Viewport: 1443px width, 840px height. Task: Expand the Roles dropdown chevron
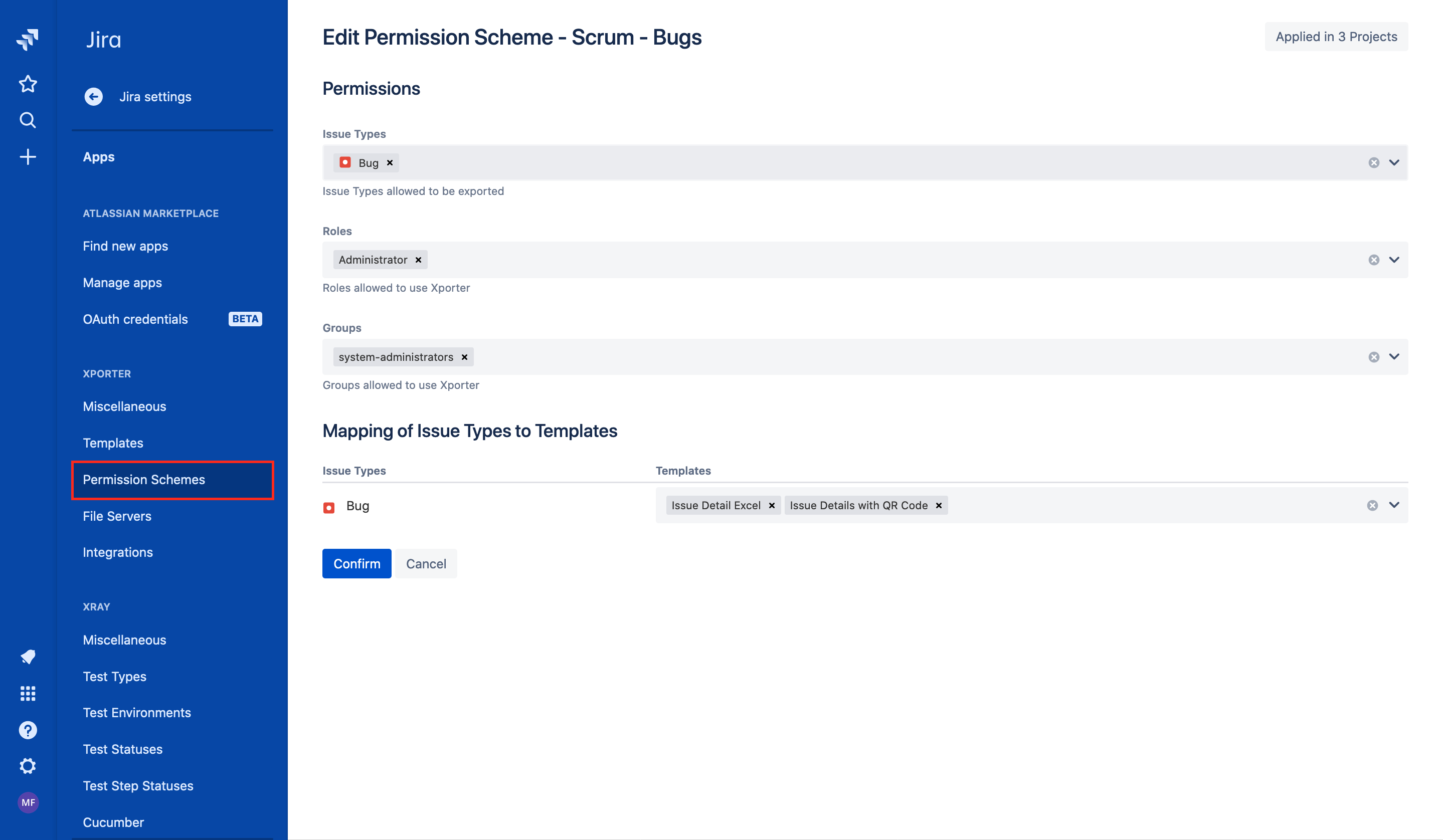pos(1394,260)
